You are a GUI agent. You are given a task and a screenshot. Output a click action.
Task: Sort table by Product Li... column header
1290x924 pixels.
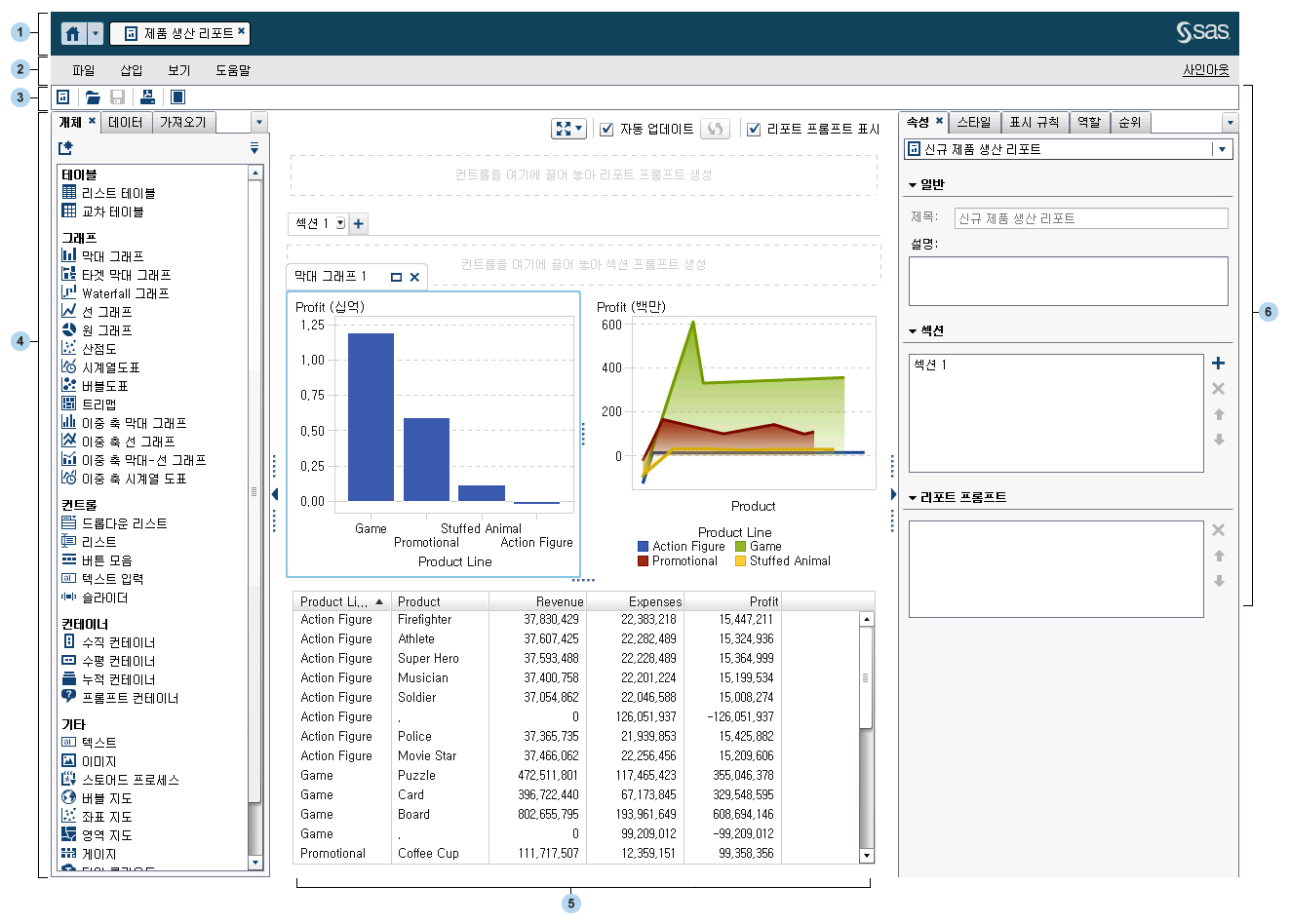coord(334,601)
